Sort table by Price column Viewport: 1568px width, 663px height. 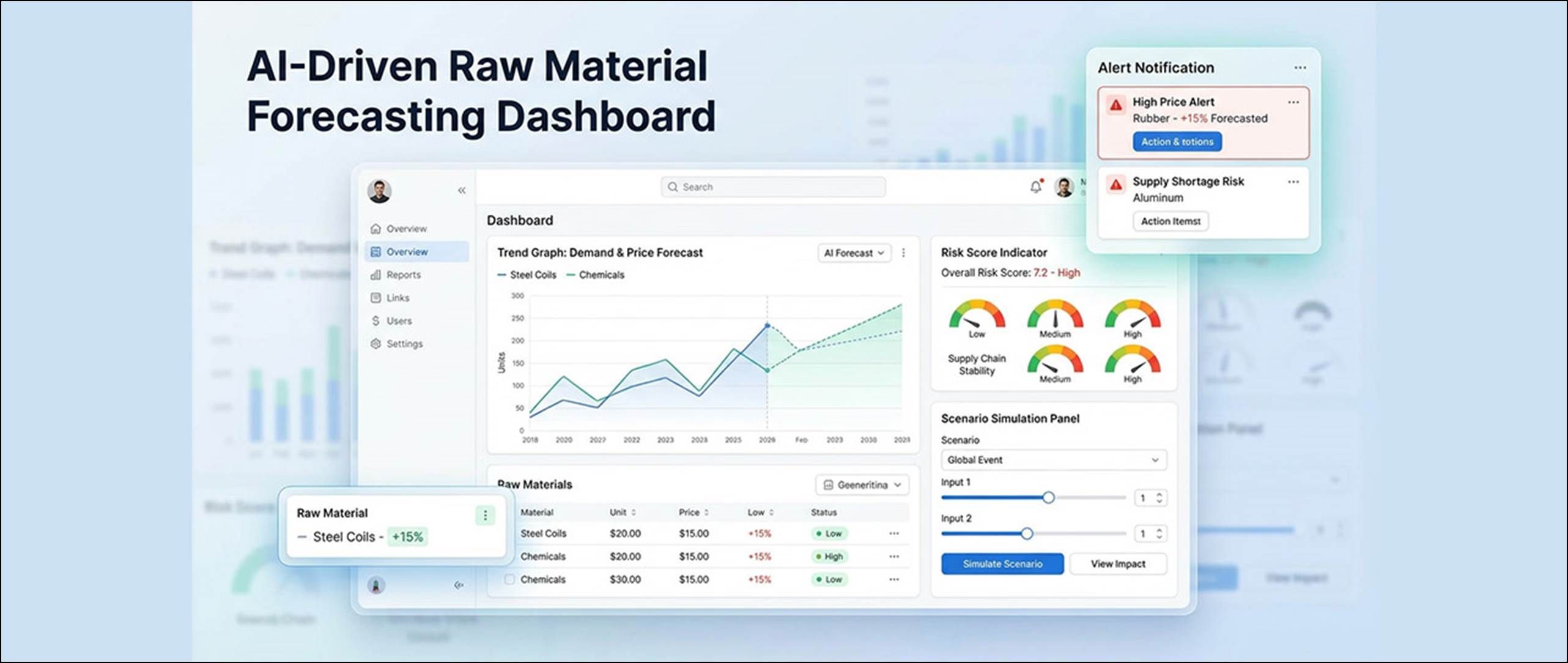point(693,513)
